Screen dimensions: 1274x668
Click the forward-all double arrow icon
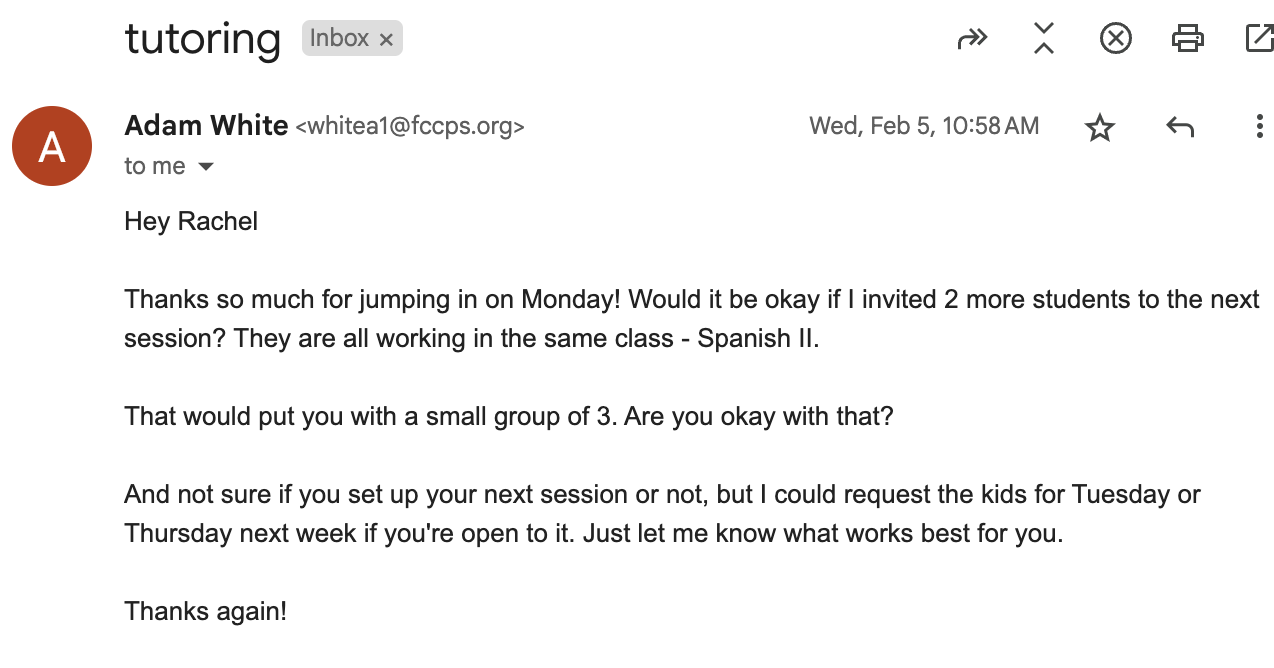click(972, 39)
